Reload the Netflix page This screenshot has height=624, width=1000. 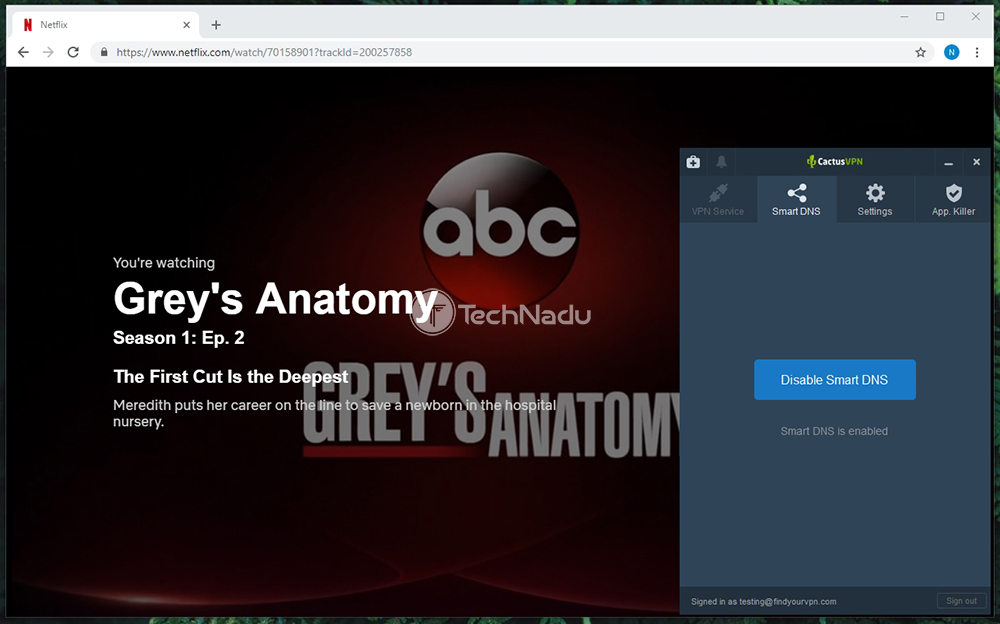[73, 52]
